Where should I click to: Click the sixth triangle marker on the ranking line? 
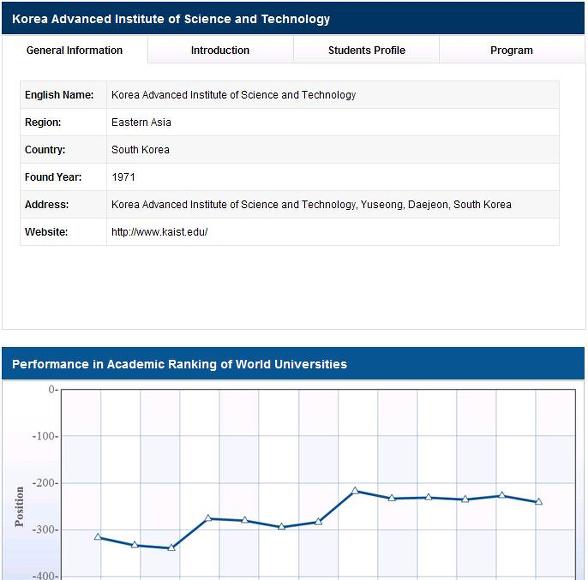pyautogui.click(x=282, y=526)
